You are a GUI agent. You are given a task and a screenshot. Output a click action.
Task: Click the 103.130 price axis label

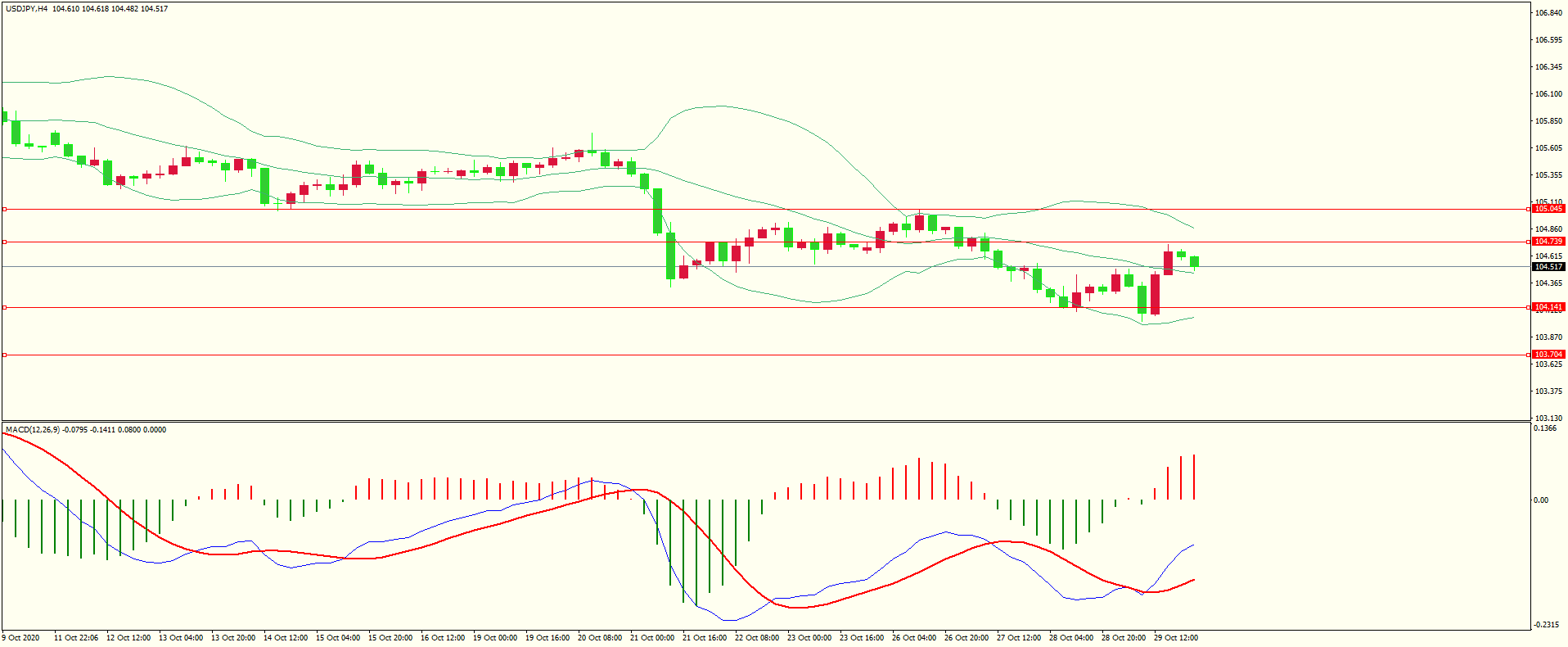click(x=1548, y=418)
